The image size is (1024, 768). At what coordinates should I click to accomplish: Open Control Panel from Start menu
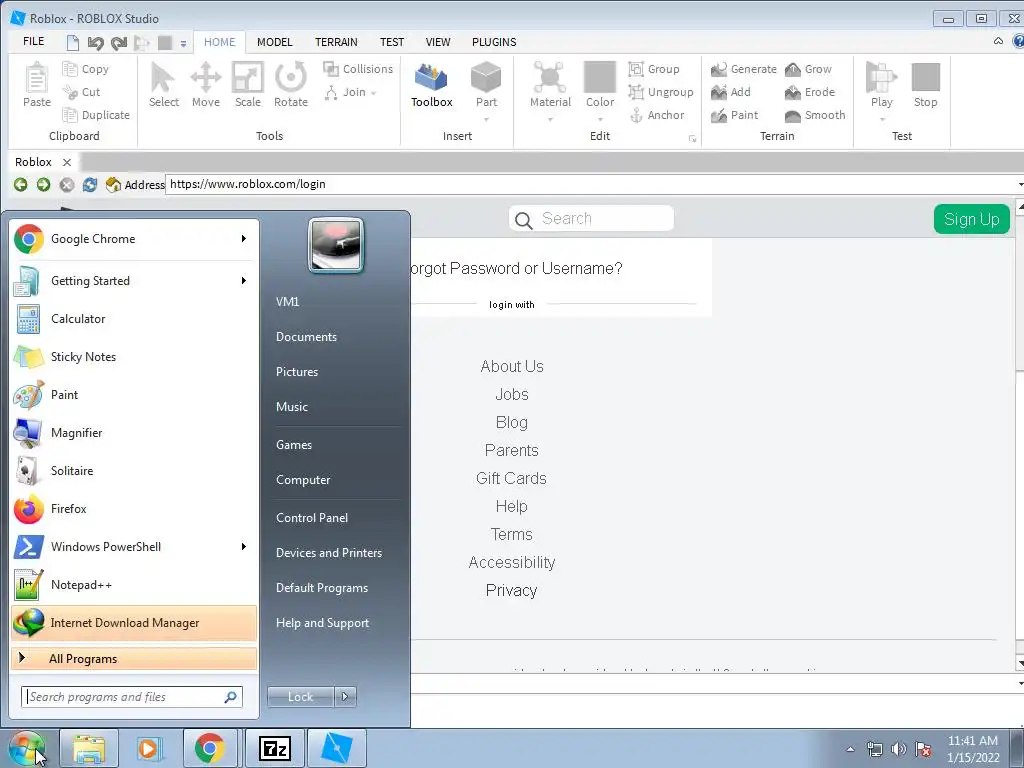point(312,517)
